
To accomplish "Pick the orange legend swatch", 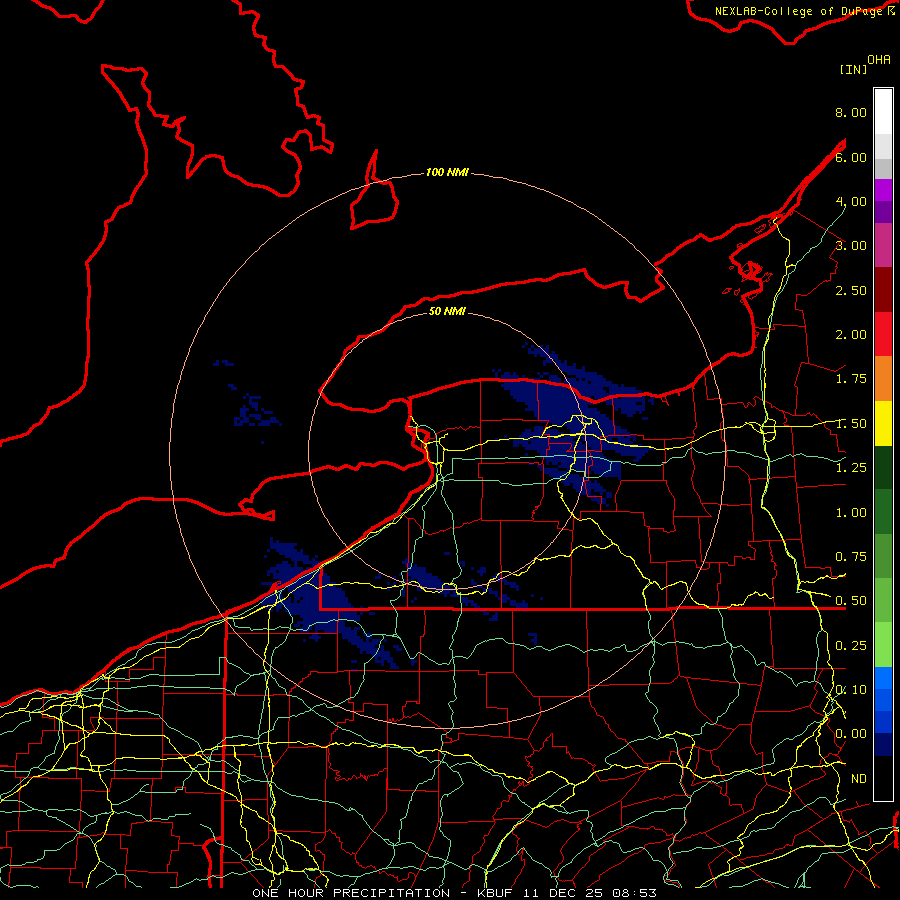I will [x=883, y=379].
